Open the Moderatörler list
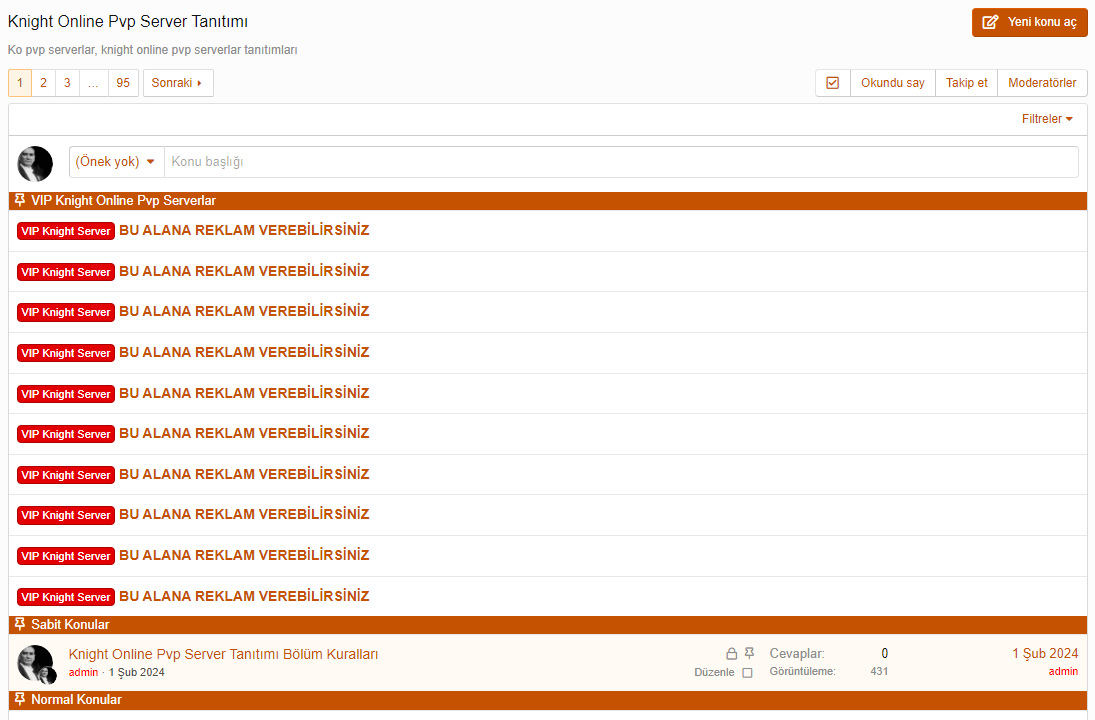This screenshot has width=1095, height=720. click(x=1042, y=83)
